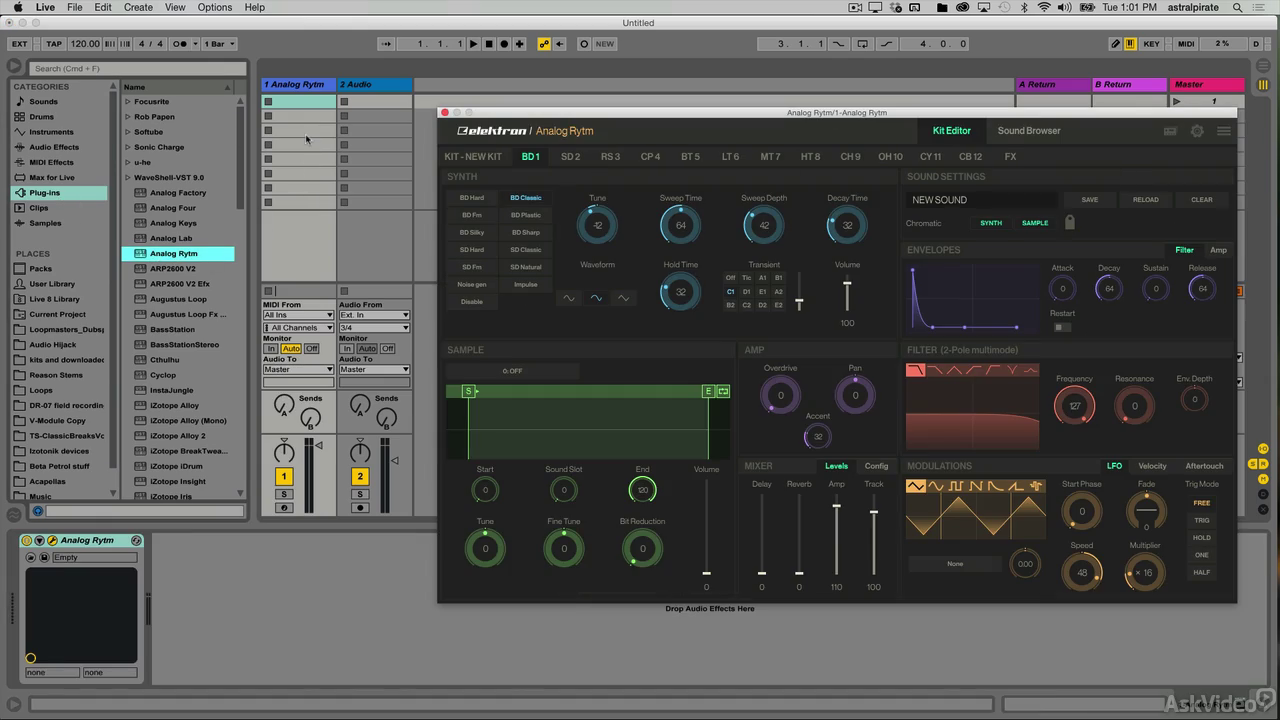
Task: Open the Create menu
Action: pos(138,7)
